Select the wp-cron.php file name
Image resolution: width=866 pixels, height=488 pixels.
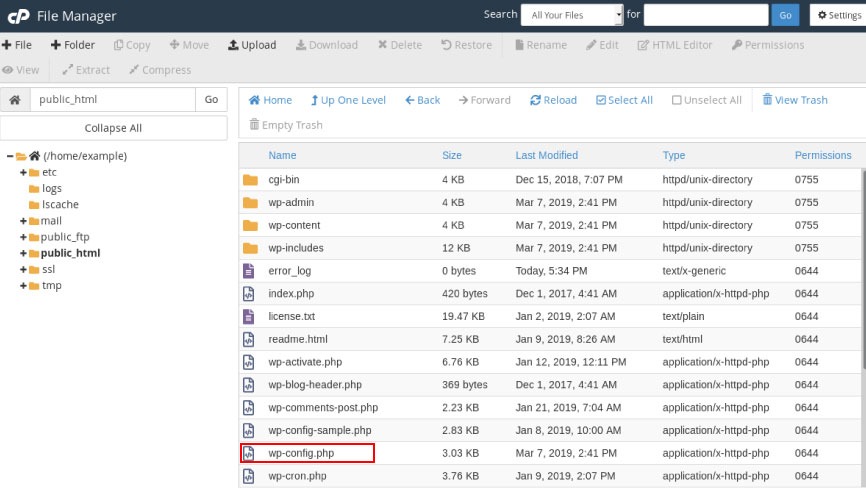point(297,476)
